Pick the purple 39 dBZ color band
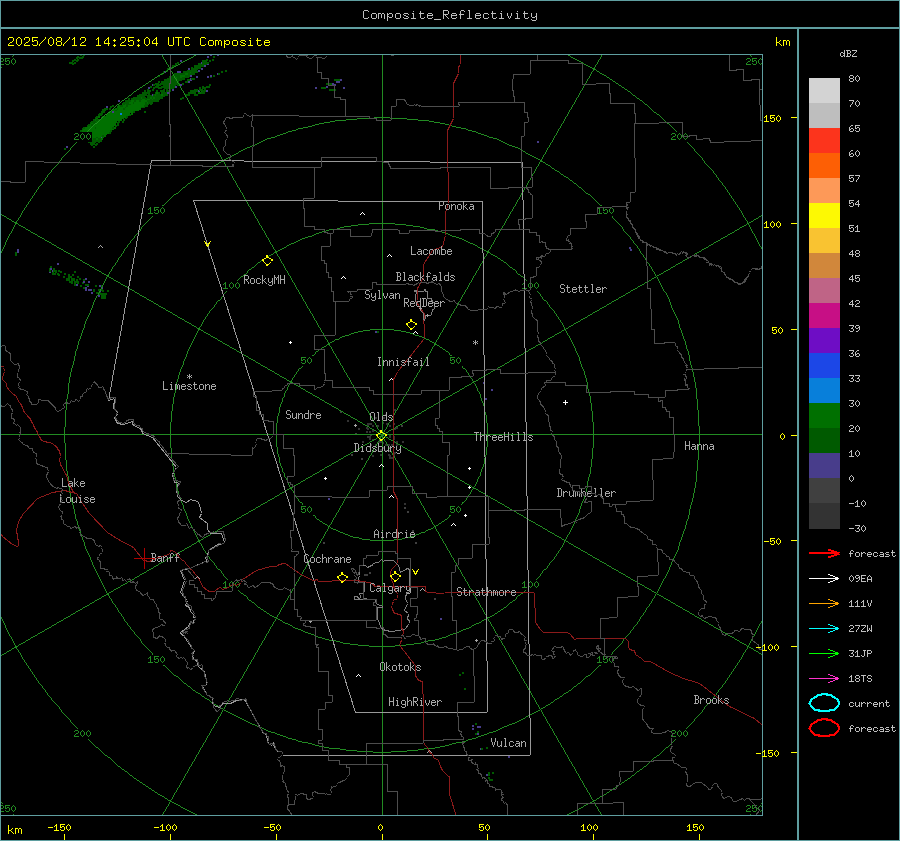900x841 pixels. (824, 340)
